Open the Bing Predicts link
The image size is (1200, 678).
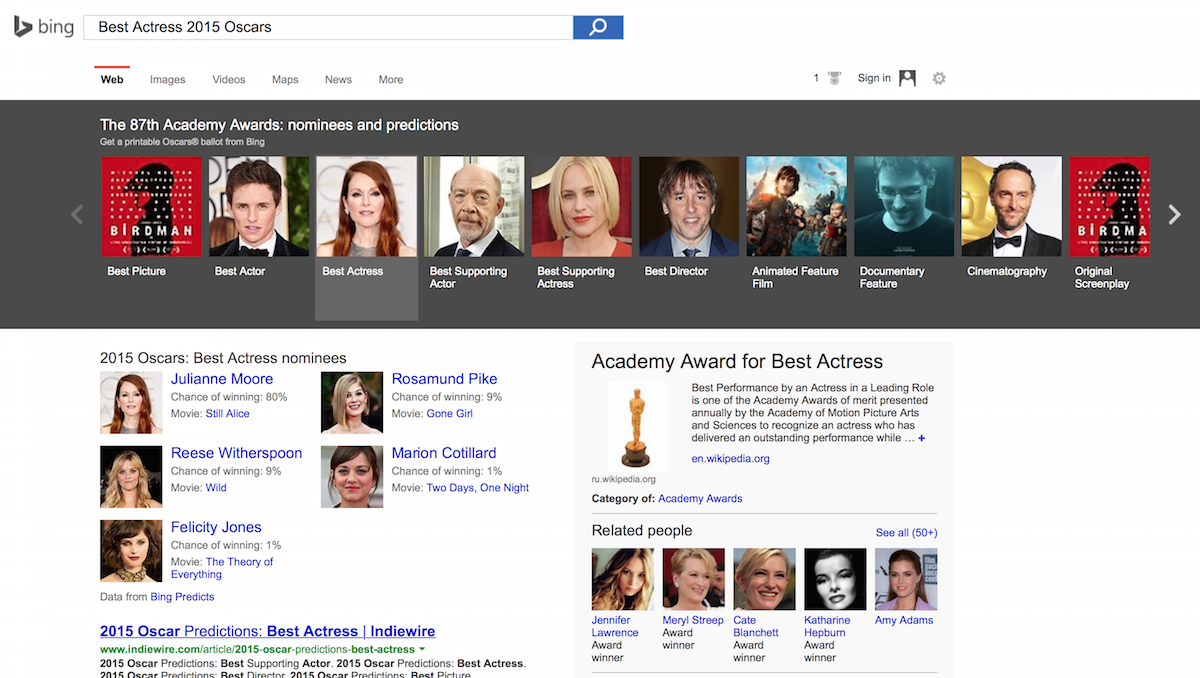tap(182, 597)
